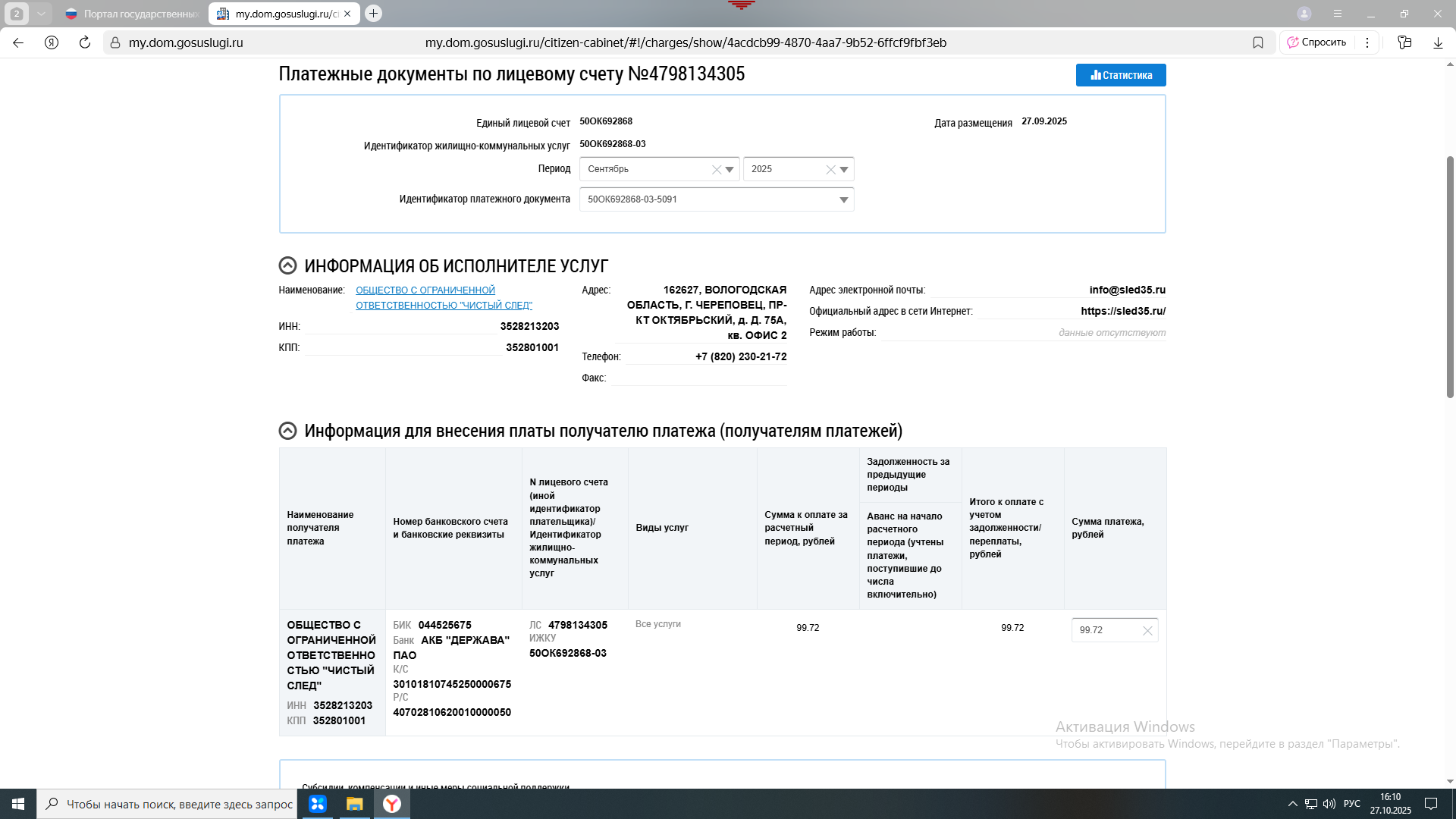Click the bookmark icon in address bar
The height and width of the screenshot is (819, 1456).
[x=1258, y=42]
